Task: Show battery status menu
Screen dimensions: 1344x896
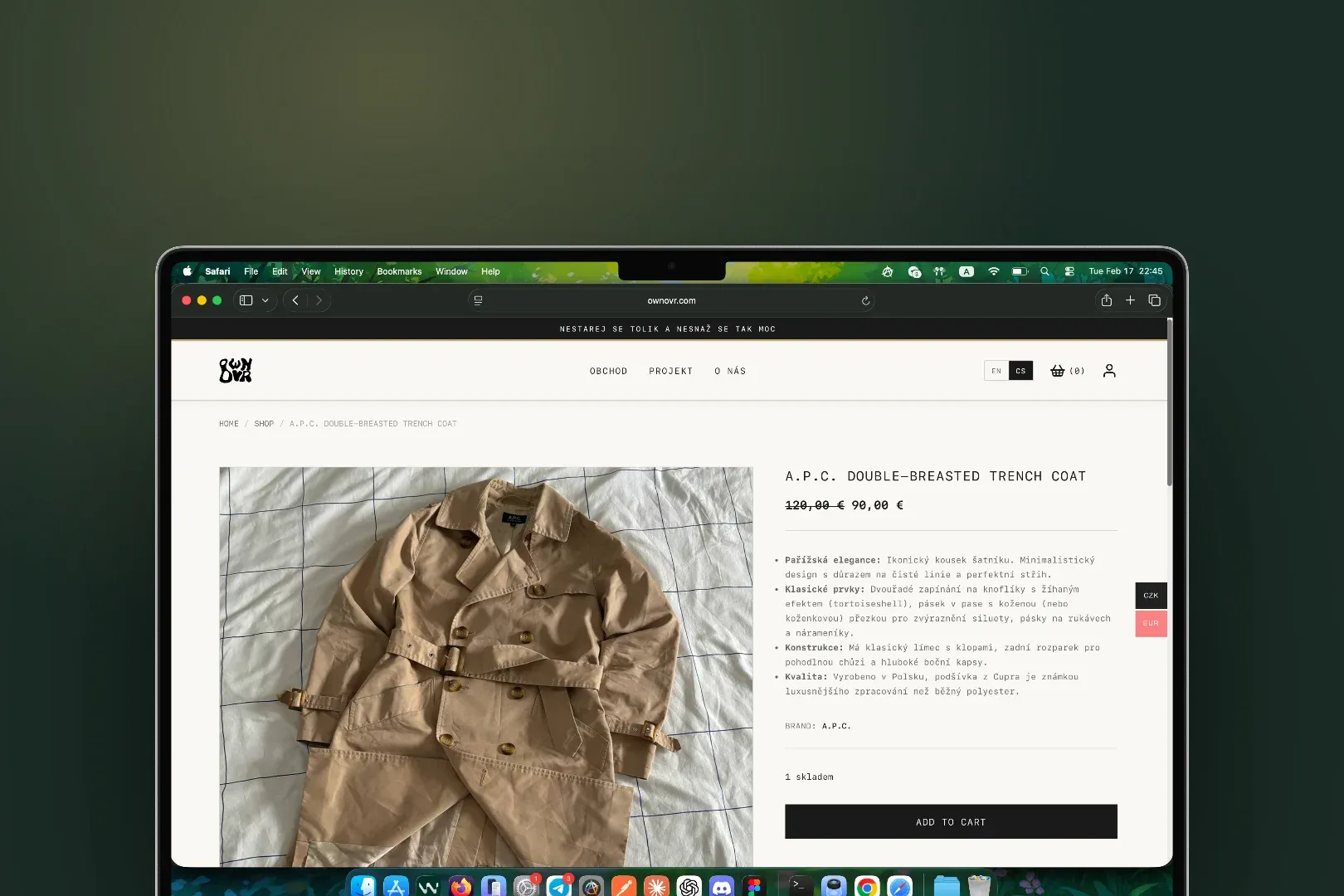Action: pyautogui.click(x=1020, y=271)
